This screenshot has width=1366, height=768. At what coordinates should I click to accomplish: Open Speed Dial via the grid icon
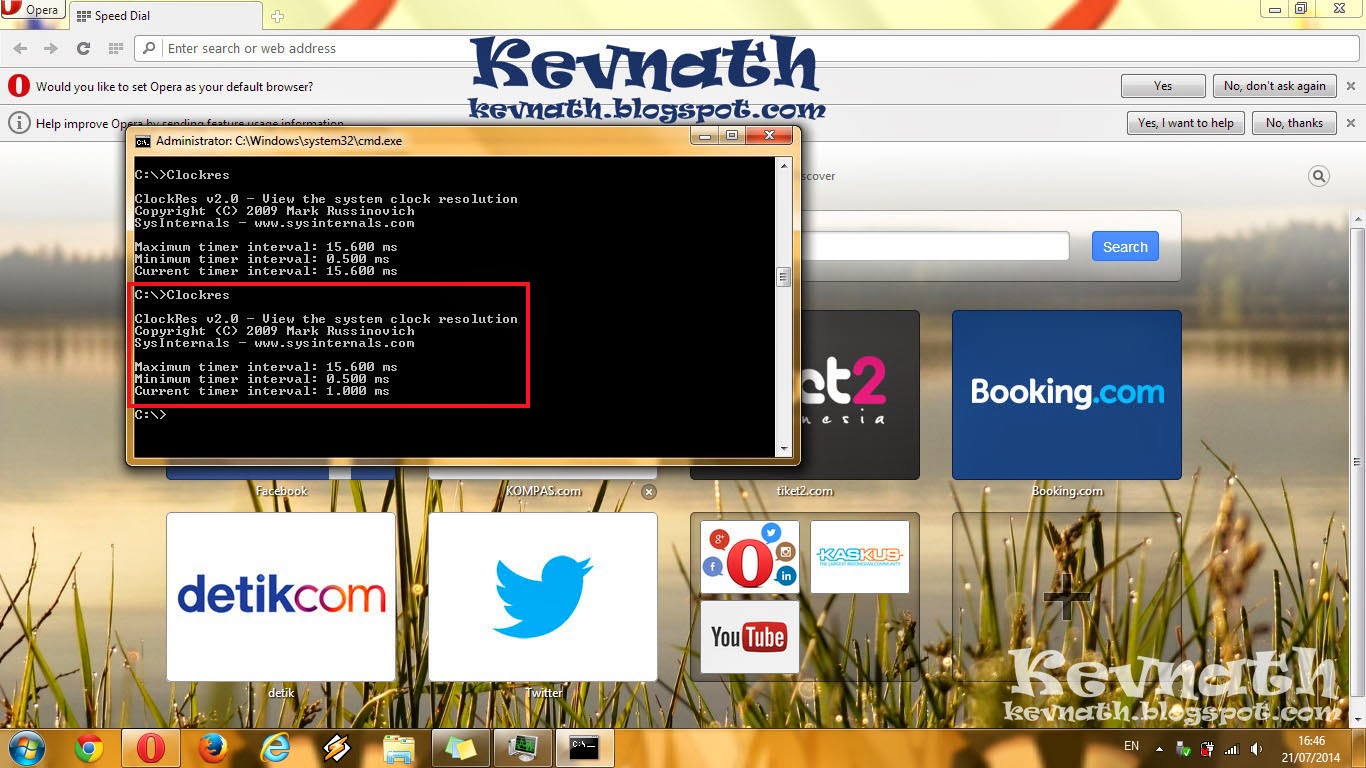pos(115,48)
